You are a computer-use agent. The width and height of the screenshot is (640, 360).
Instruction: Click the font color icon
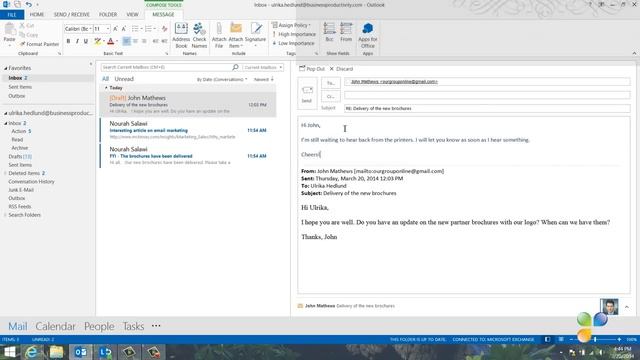point(111,41)
